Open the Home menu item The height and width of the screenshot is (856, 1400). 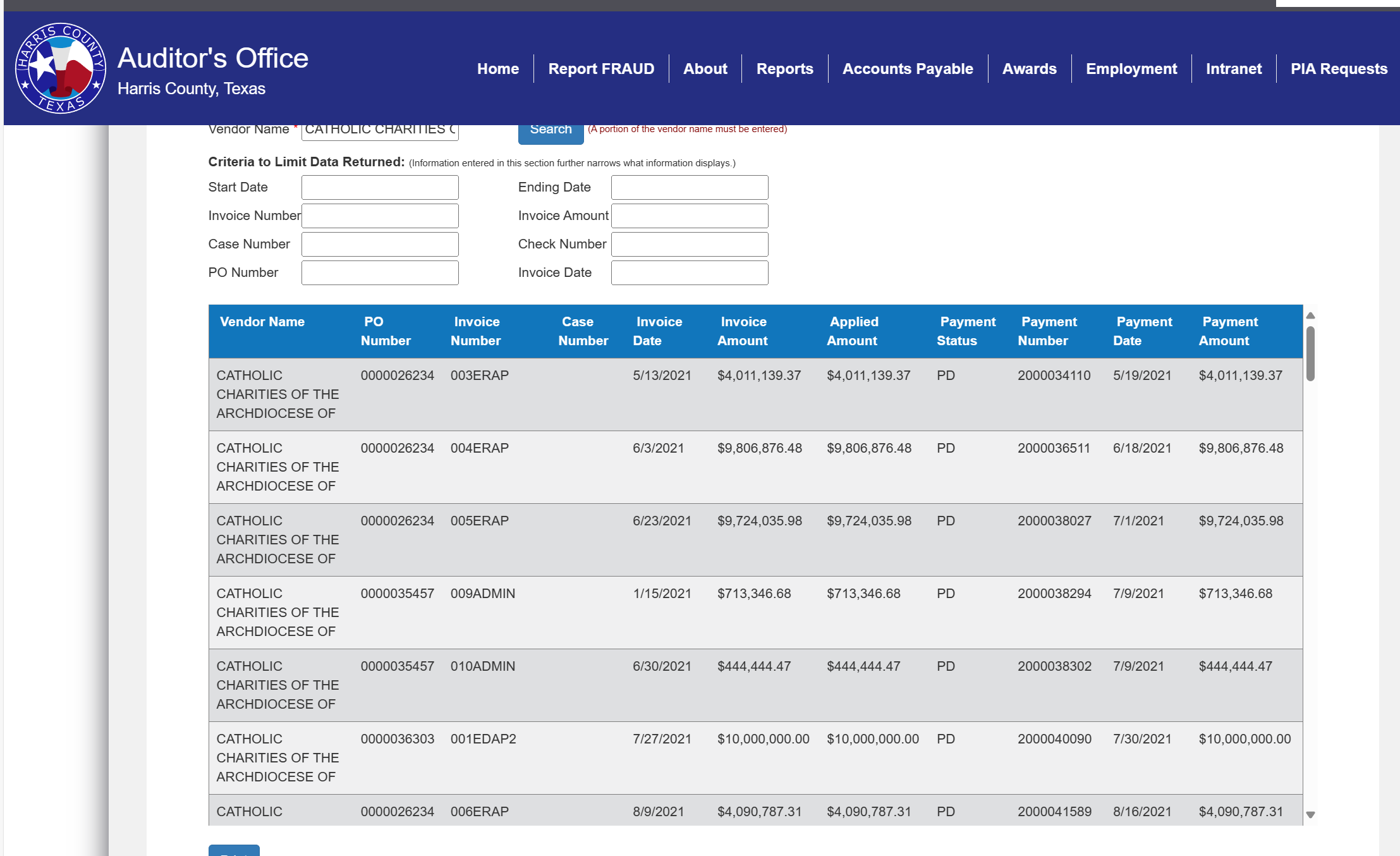pyautogui.click(x=498, y=68)
